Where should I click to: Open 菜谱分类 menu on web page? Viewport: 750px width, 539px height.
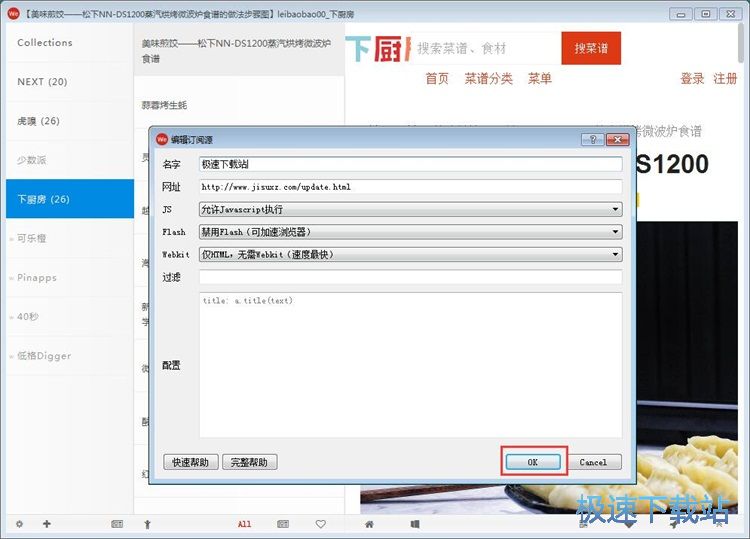(x=488, y=78)
